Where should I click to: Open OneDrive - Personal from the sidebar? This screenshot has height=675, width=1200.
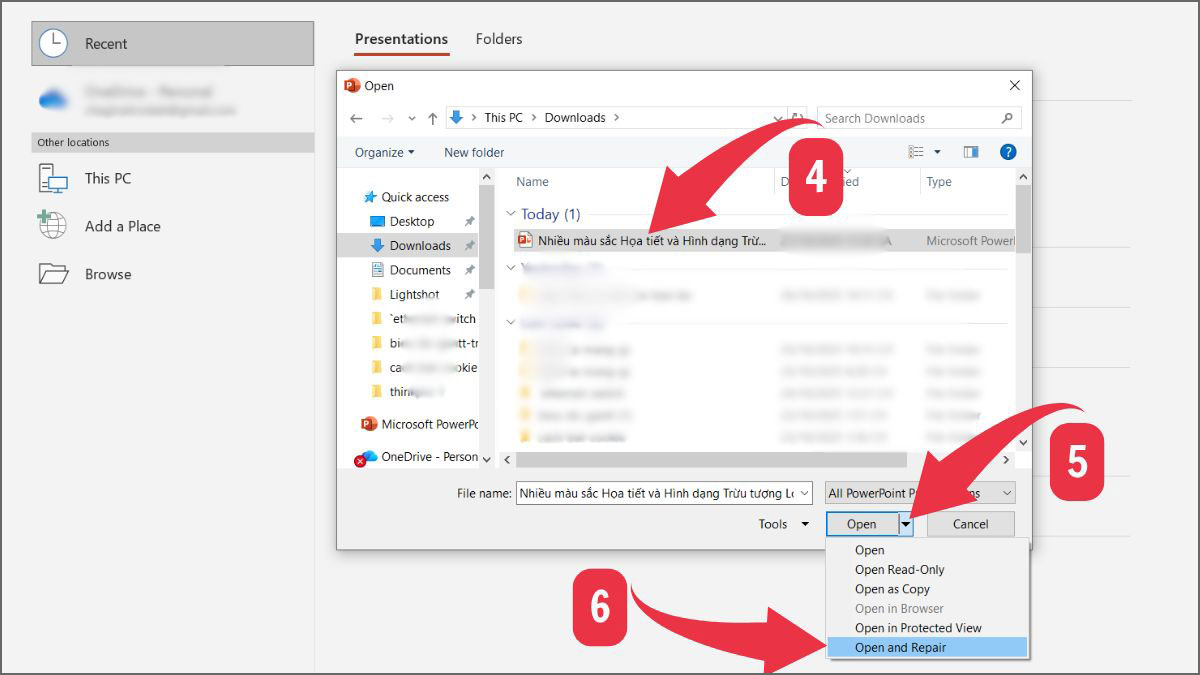click(x=426, y=457)
